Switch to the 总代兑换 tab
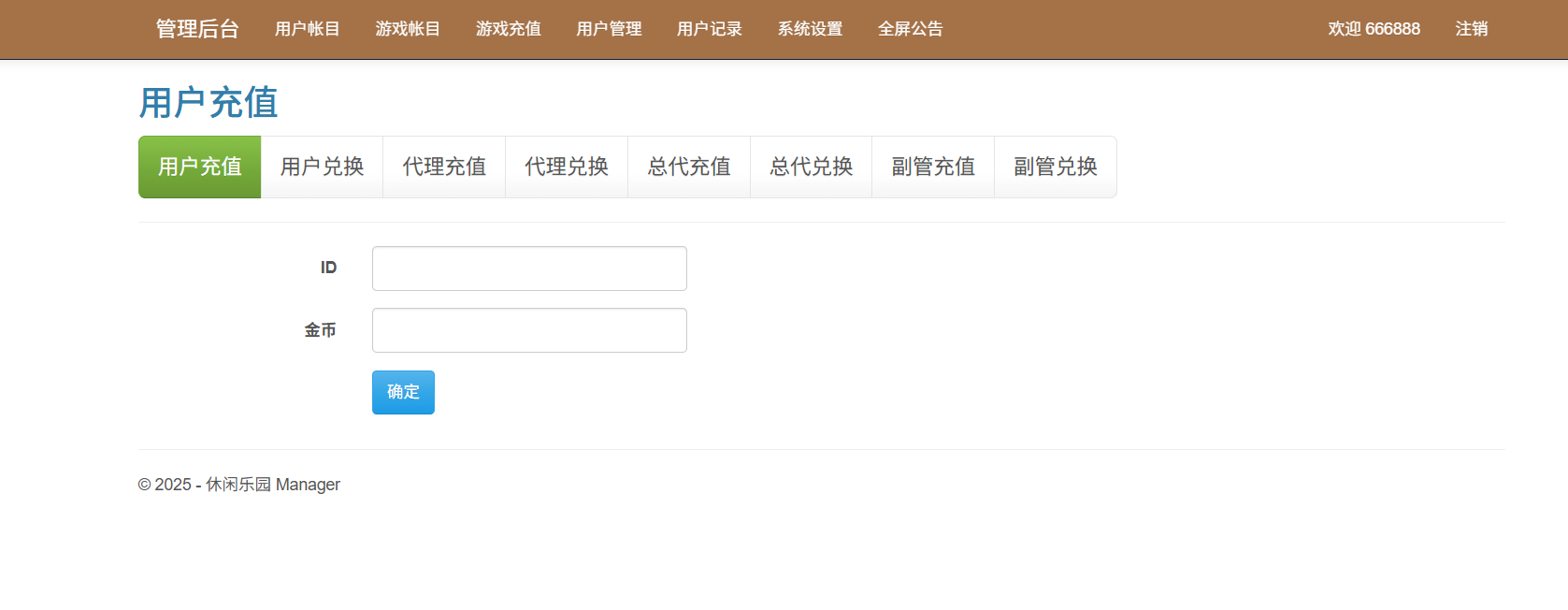 pos(811,167)
